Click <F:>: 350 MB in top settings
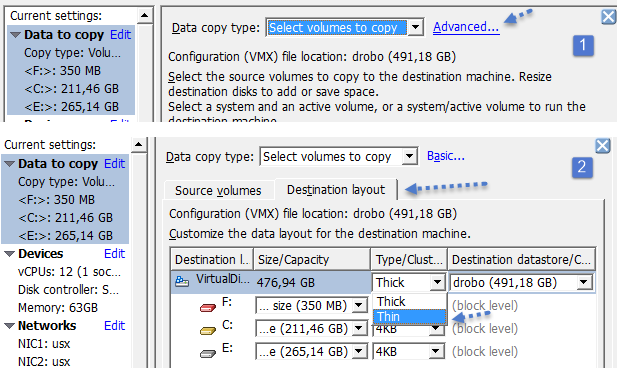The height and width of the screenshot is (371, 617). pos(62,70)
